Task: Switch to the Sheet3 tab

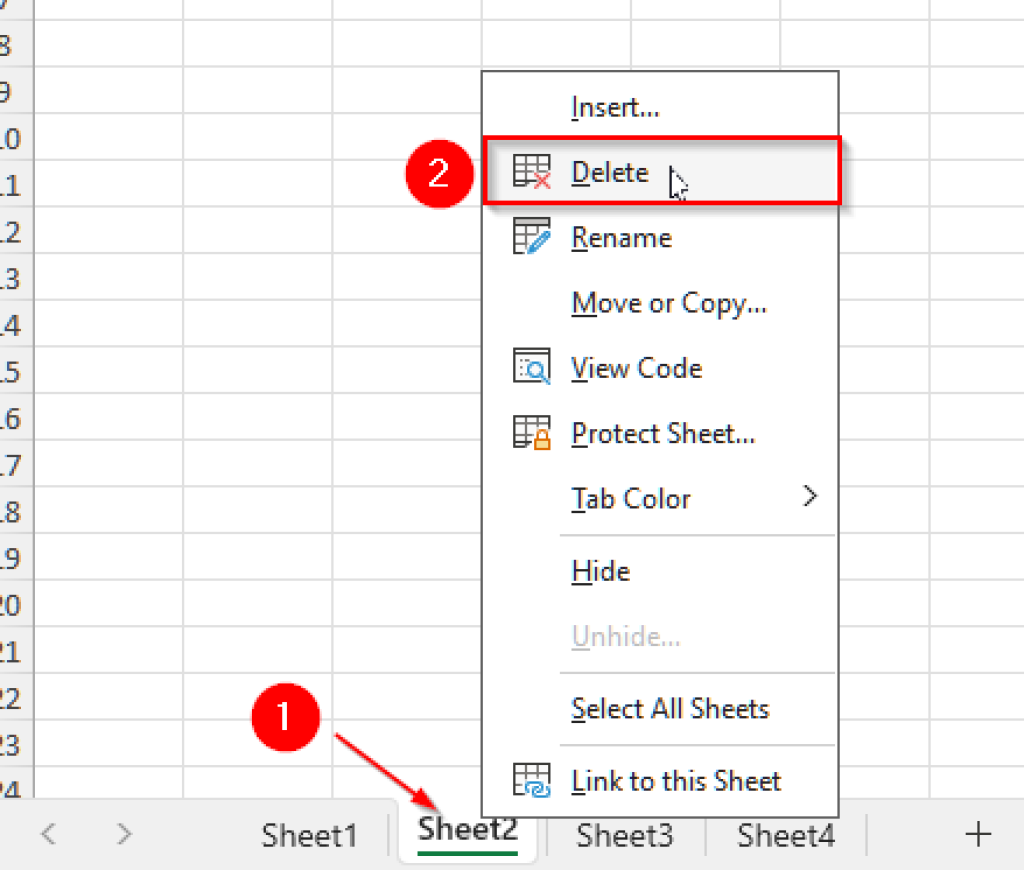Action: (x=625, y=834)
